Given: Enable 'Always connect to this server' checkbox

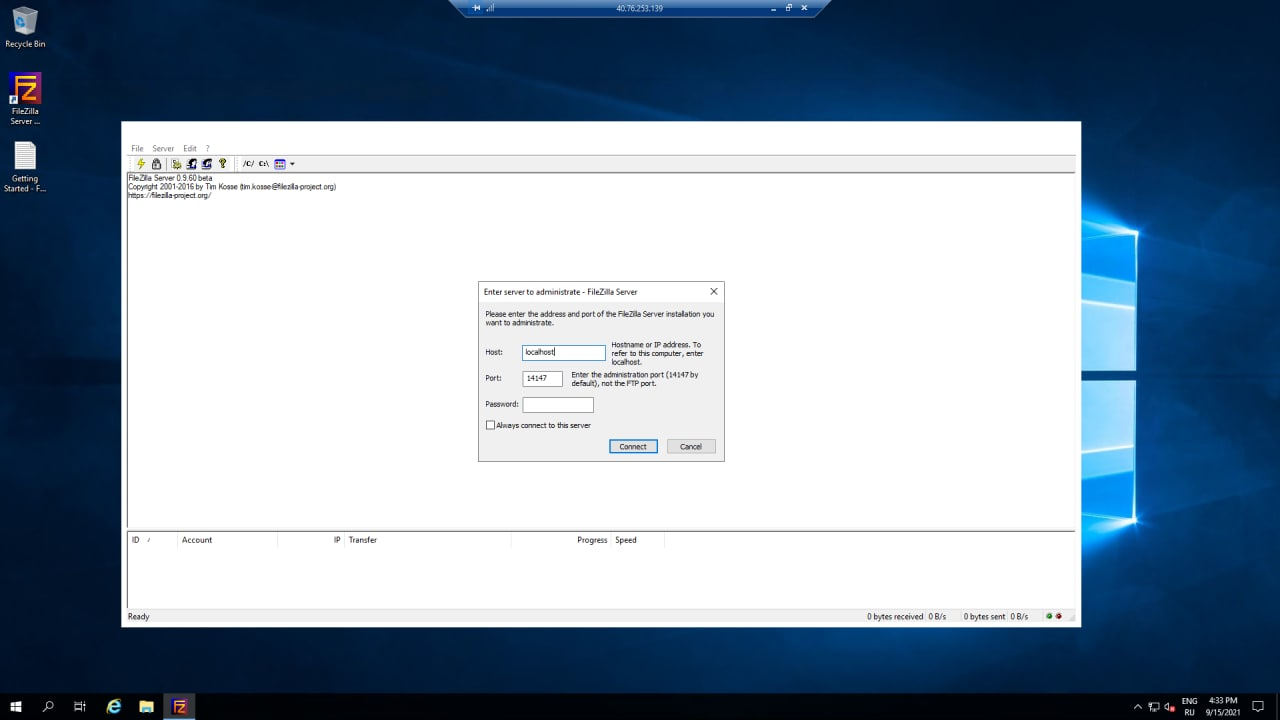Looking at the screenshot, I should [490, 425].
